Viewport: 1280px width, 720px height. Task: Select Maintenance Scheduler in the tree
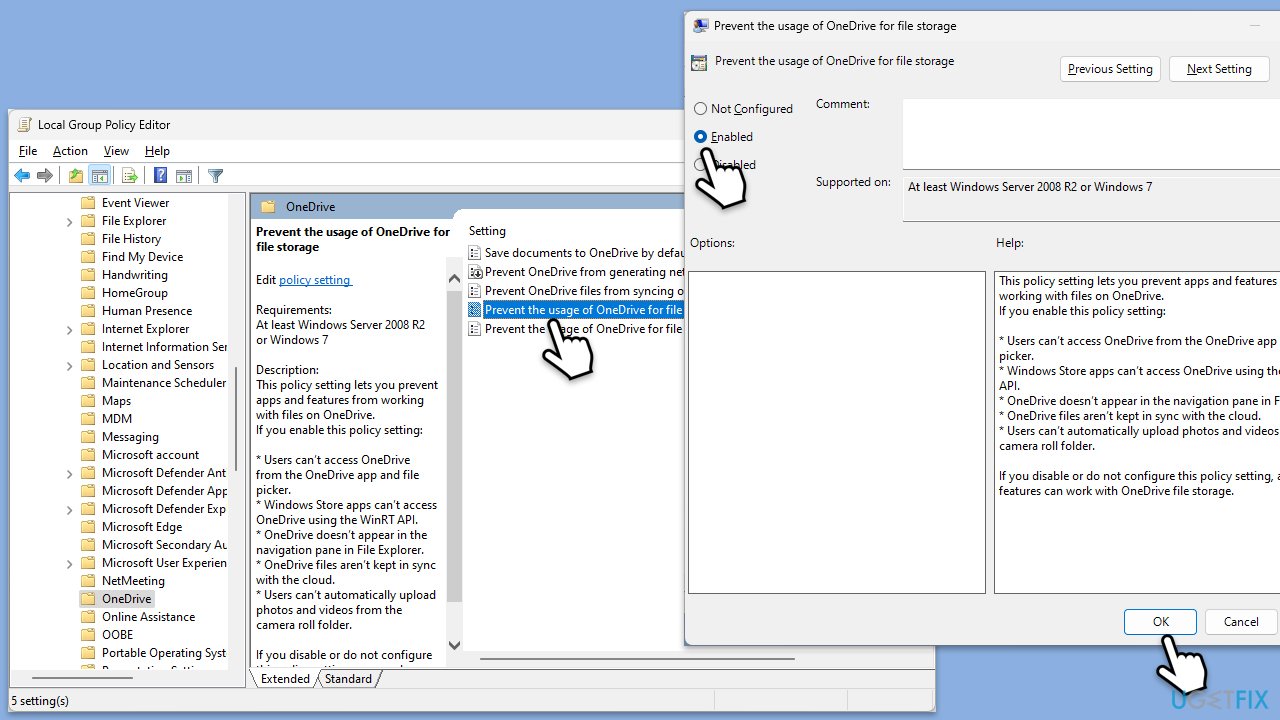tap(164, 383)
